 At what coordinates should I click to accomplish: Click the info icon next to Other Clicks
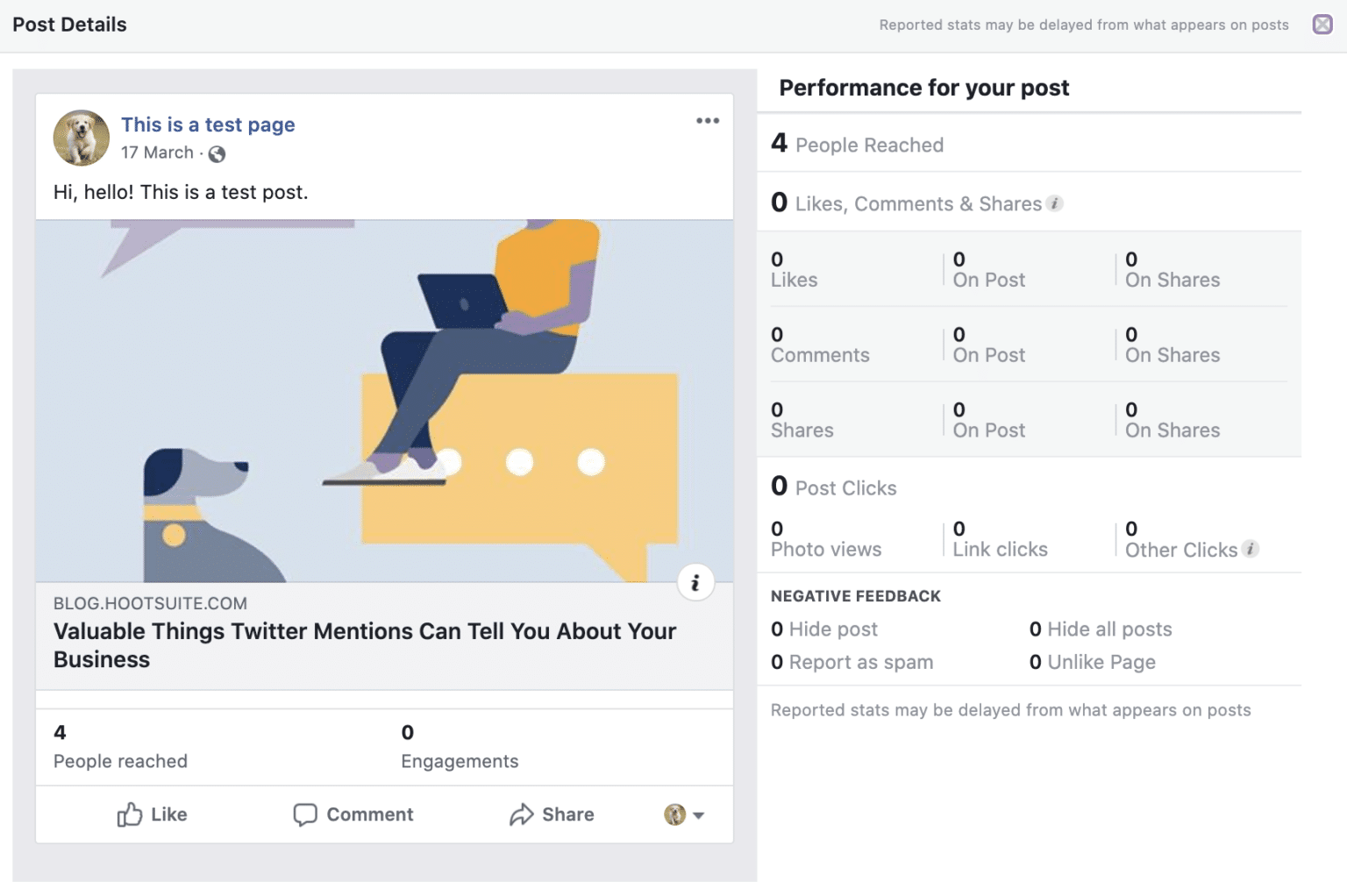(x=1252, y=549)
